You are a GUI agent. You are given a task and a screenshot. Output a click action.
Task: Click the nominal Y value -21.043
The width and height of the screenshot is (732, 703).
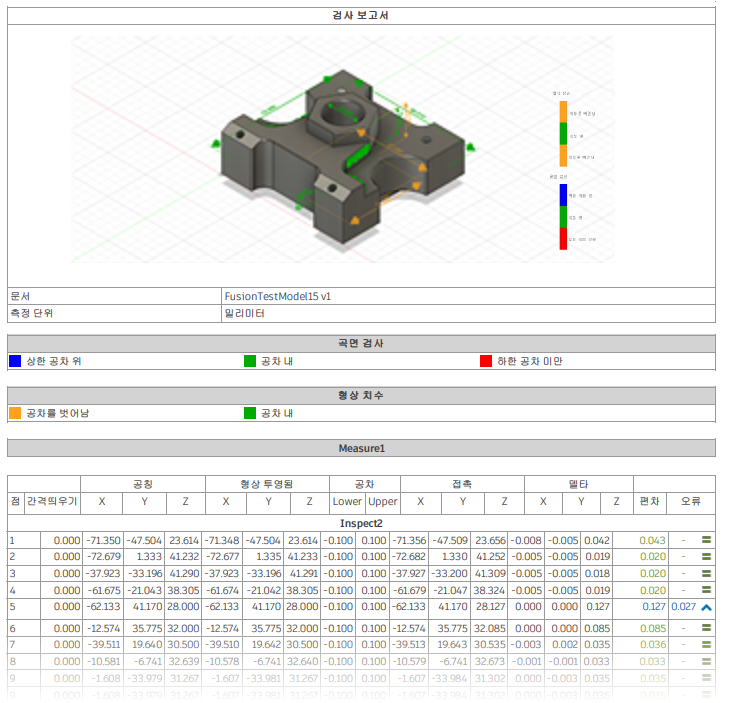144,591
